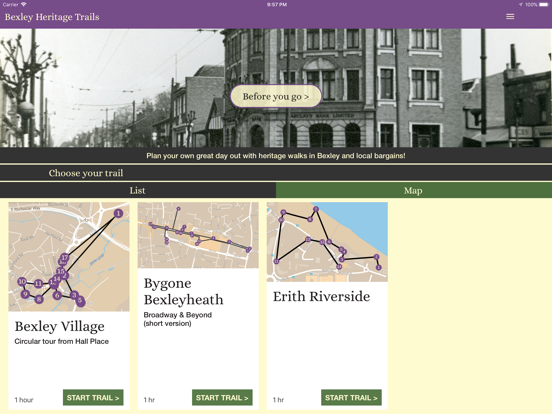Open the hamburger menu icon
Image resolution: width=552 pixels, height=414 pixels.
coord(510,17)
